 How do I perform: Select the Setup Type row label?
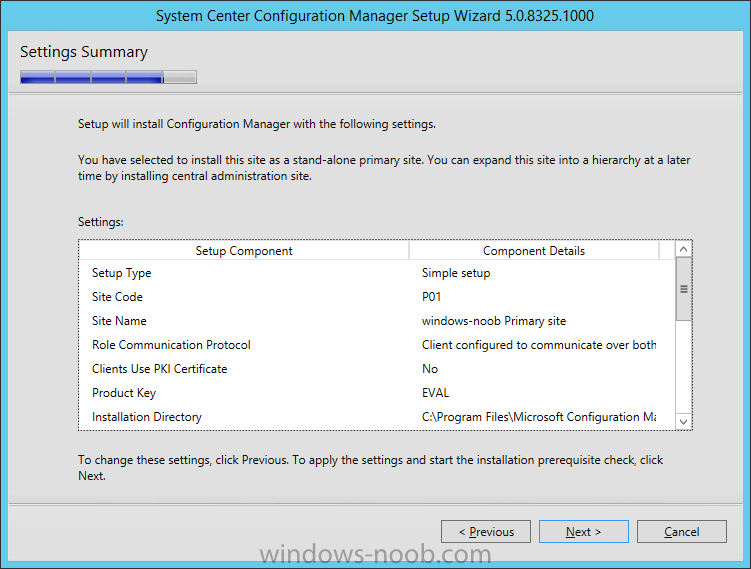tap(122, 273)
